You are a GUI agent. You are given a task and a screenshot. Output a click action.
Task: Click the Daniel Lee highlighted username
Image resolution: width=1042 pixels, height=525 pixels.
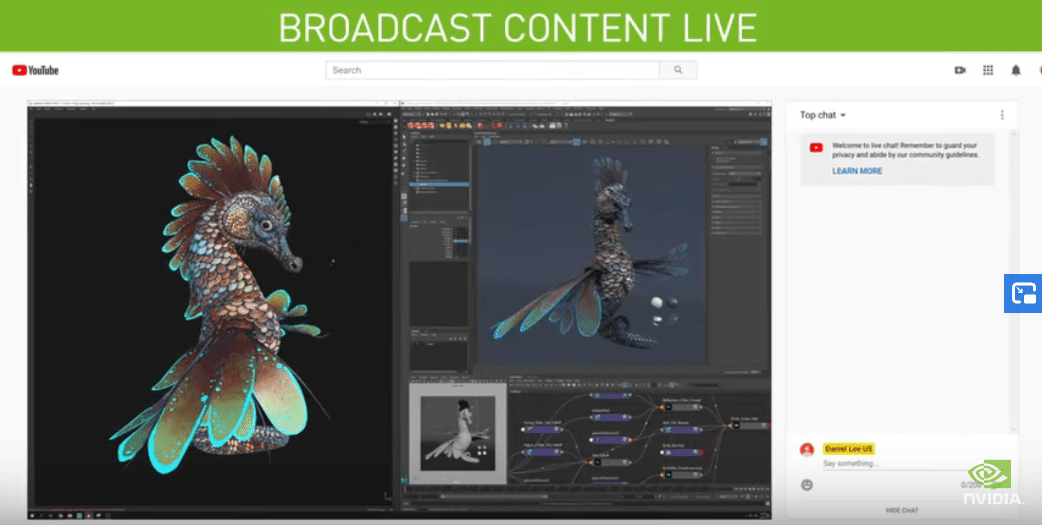click(848, 448)
